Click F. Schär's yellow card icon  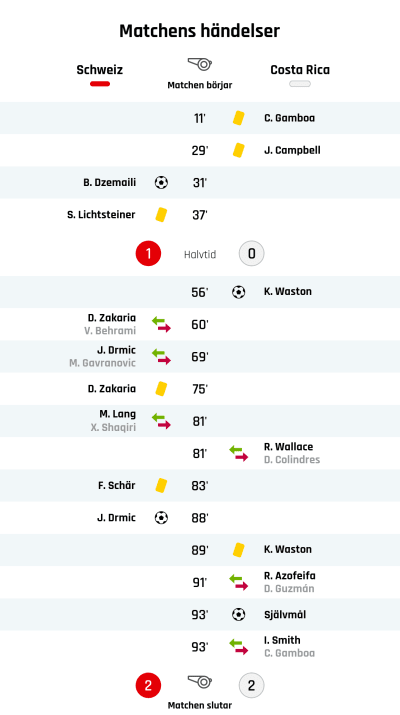coord(161,486)
